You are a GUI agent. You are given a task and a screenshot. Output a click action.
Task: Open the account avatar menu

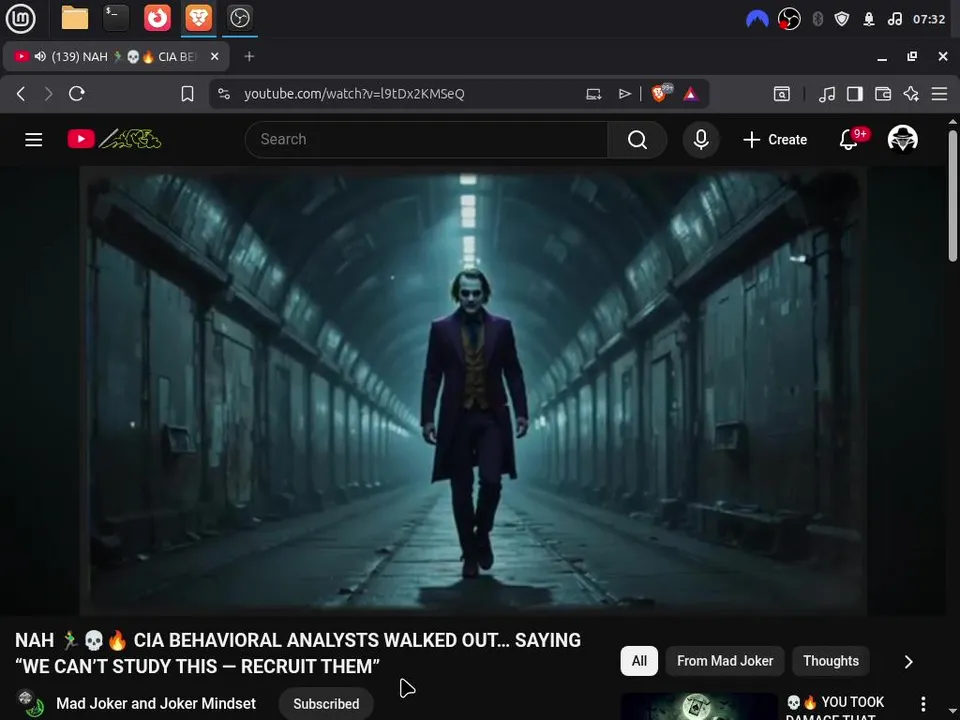(902, 140)
